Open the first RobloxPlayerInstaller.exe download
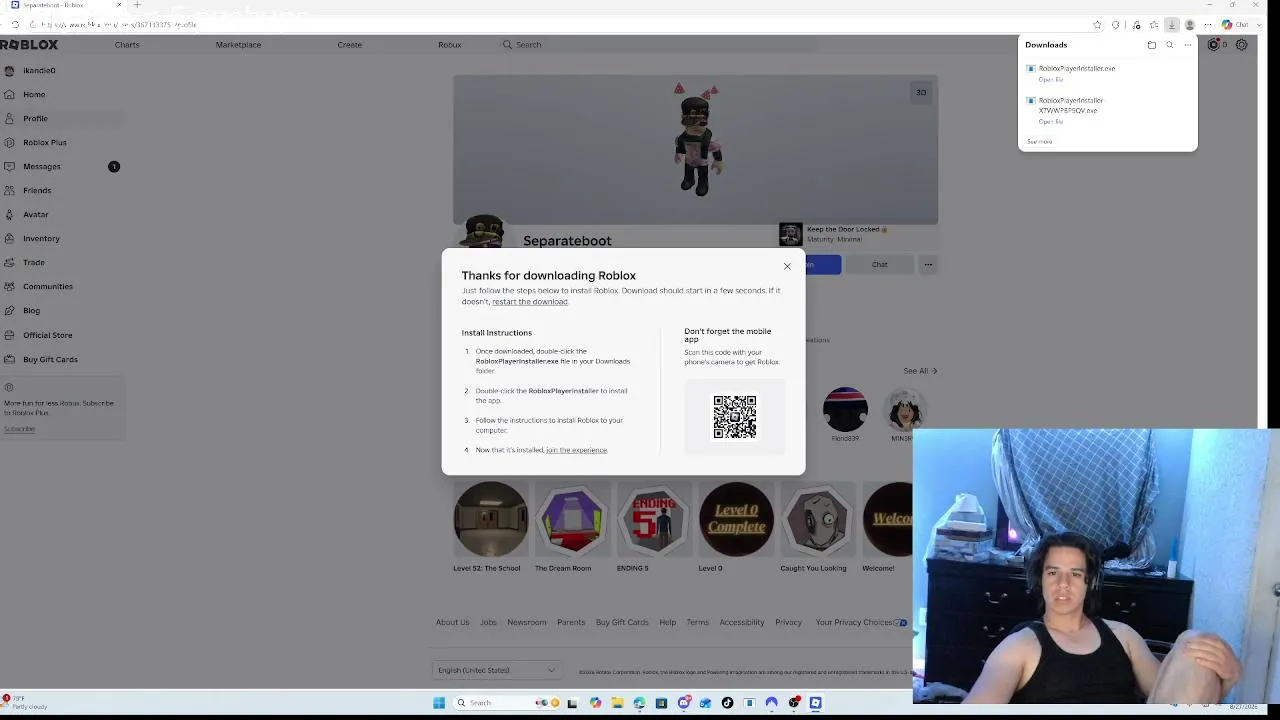 1076,69
